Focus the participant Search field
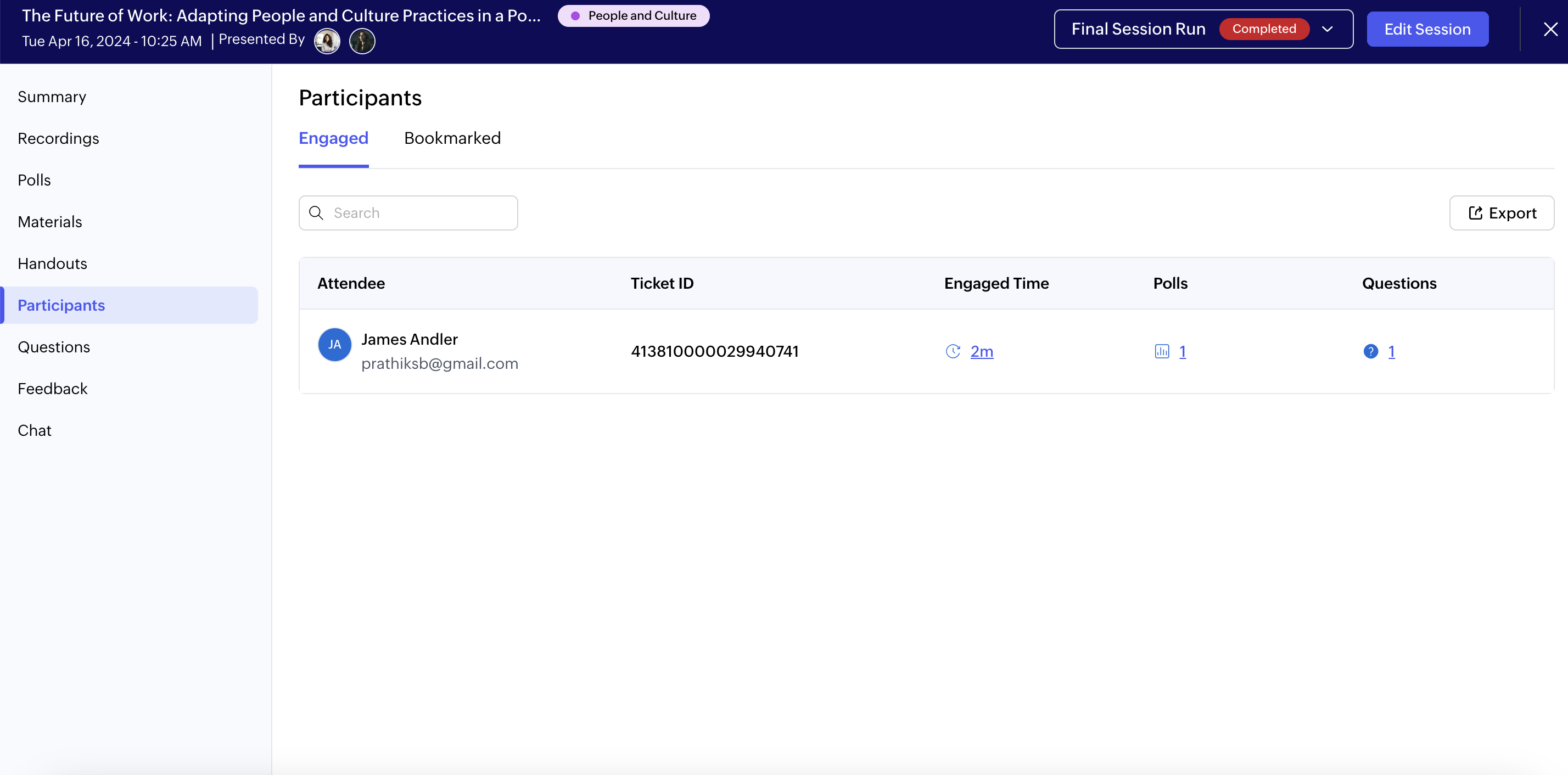1568x775 pixels. [420, 213]
